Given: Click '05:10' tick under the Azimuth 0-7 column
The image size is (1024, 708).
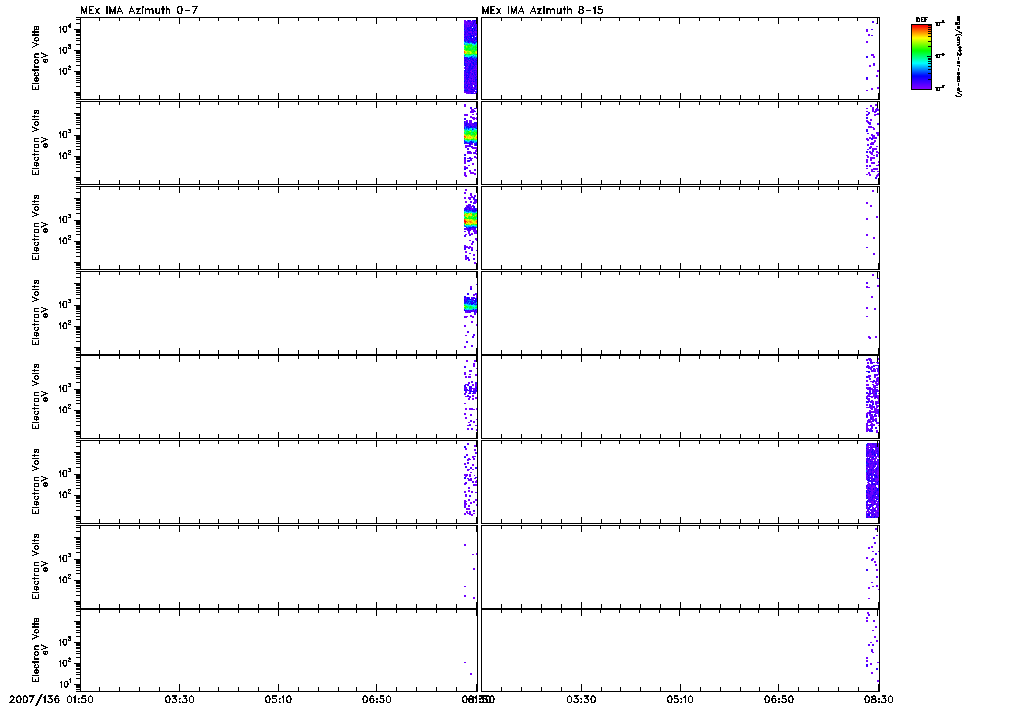Looking at the screenshot, I should (278, 700).
